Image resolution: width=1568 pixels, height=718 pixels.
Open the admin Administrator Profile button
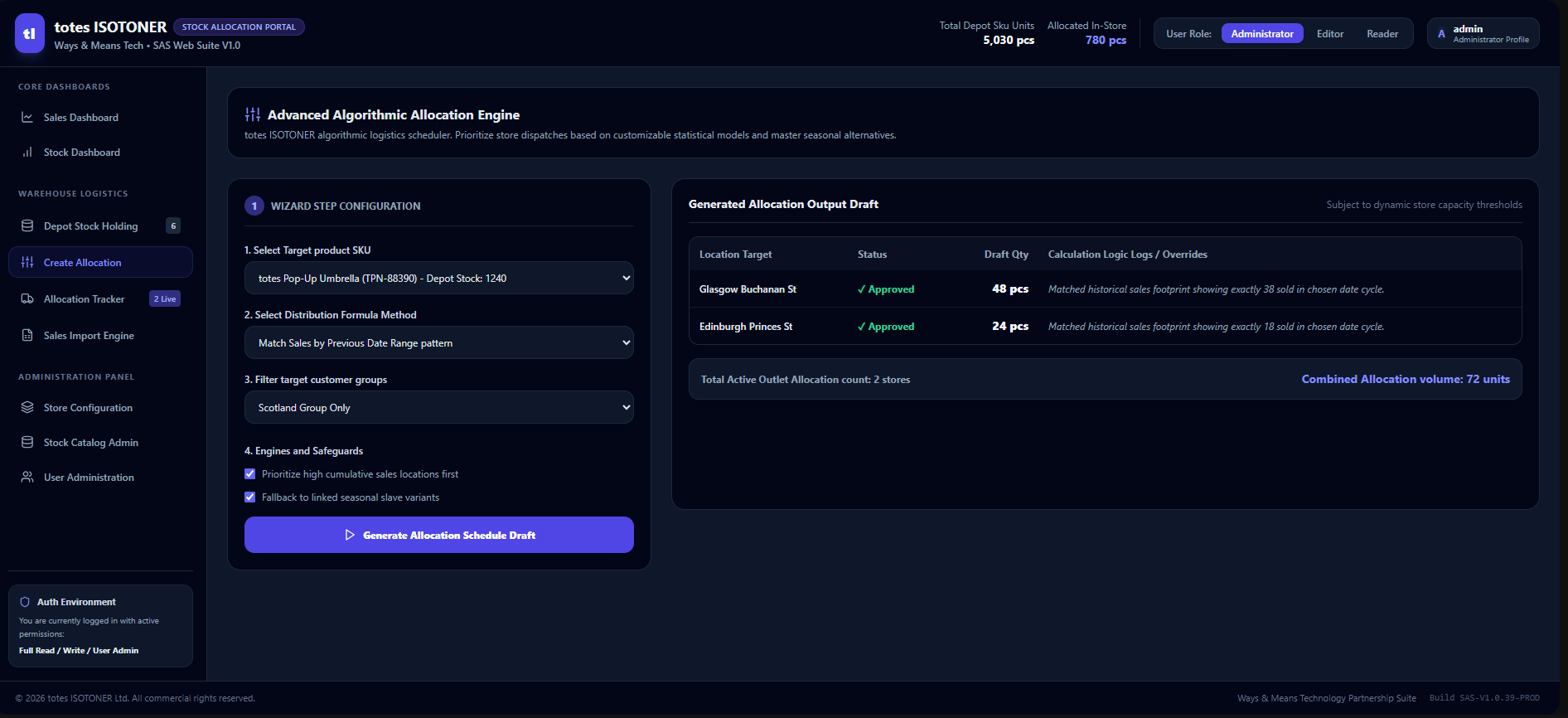tap(1483, 34)
